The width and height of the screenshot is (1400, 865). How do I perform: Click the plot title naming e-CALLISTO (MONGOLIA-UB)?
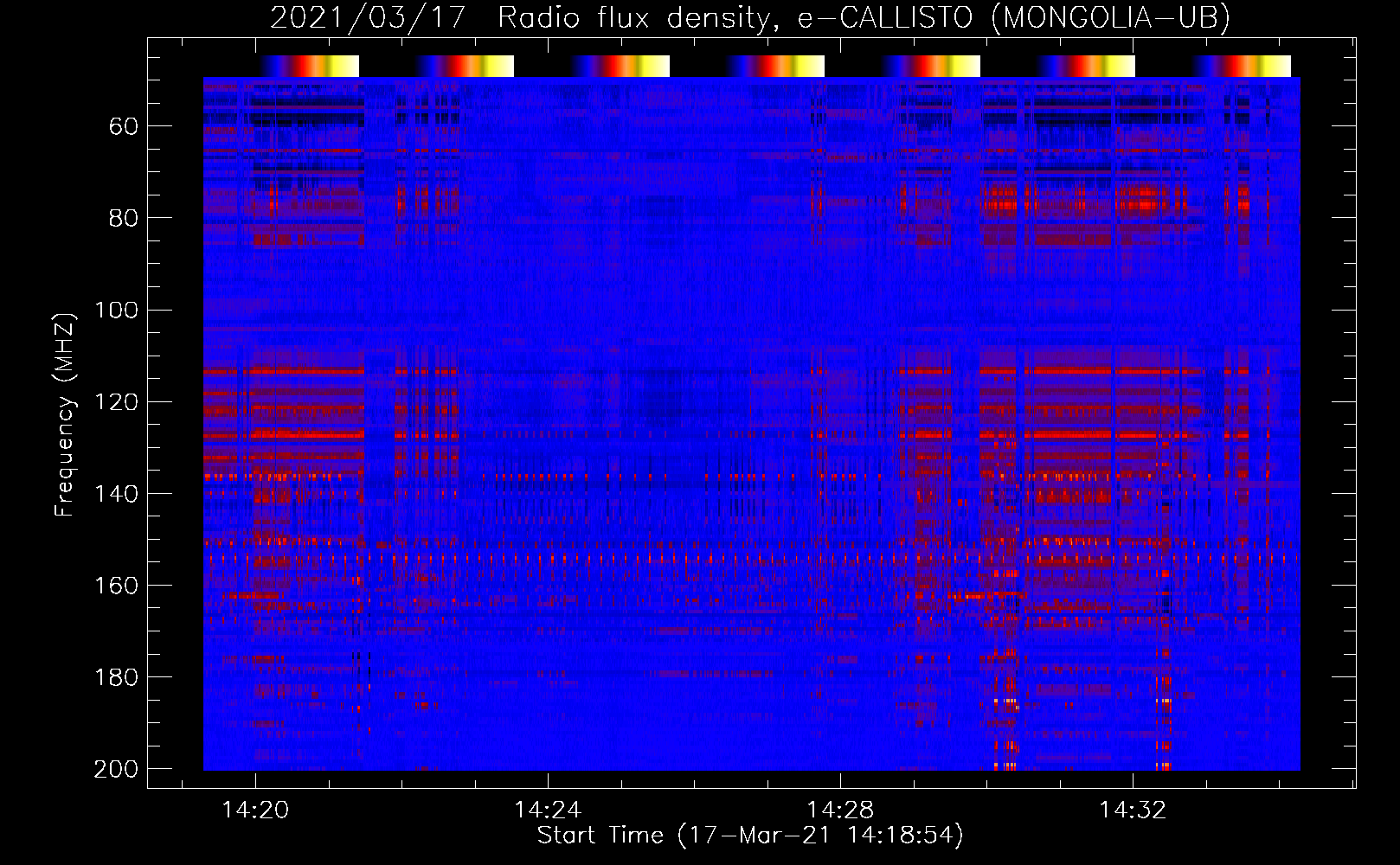coord(750,17)
